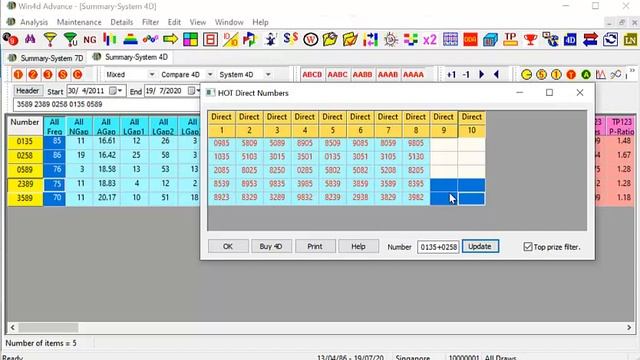Toggle the AABC pattern filter
The width and height of the screenshot is (640, 360).
click(x=338, y=75)
